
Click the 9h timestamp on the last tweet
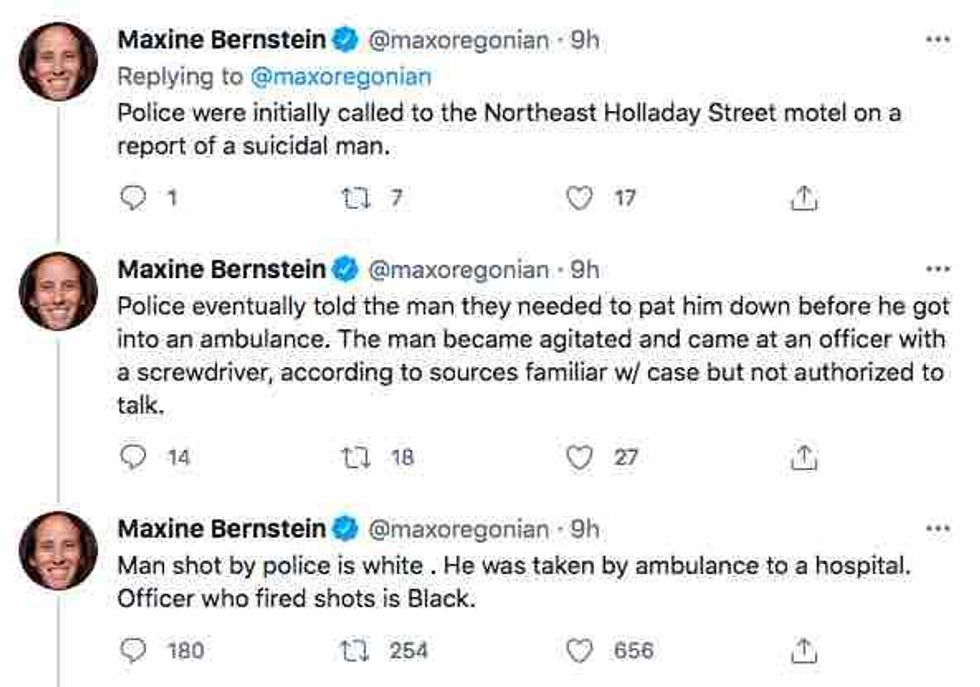pos(585,529)
